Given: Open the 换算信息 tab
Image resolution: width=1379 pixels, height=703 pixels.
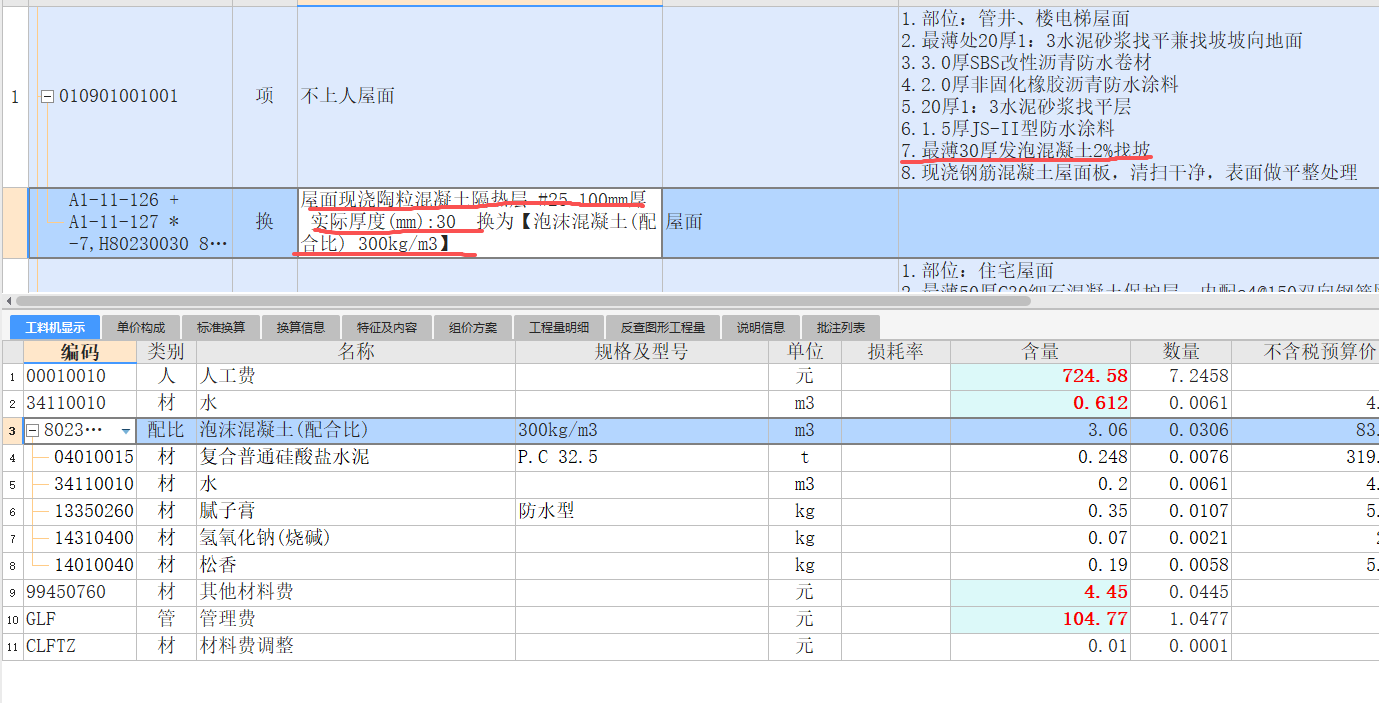Looking at the screenshot, I should (301, 327).
